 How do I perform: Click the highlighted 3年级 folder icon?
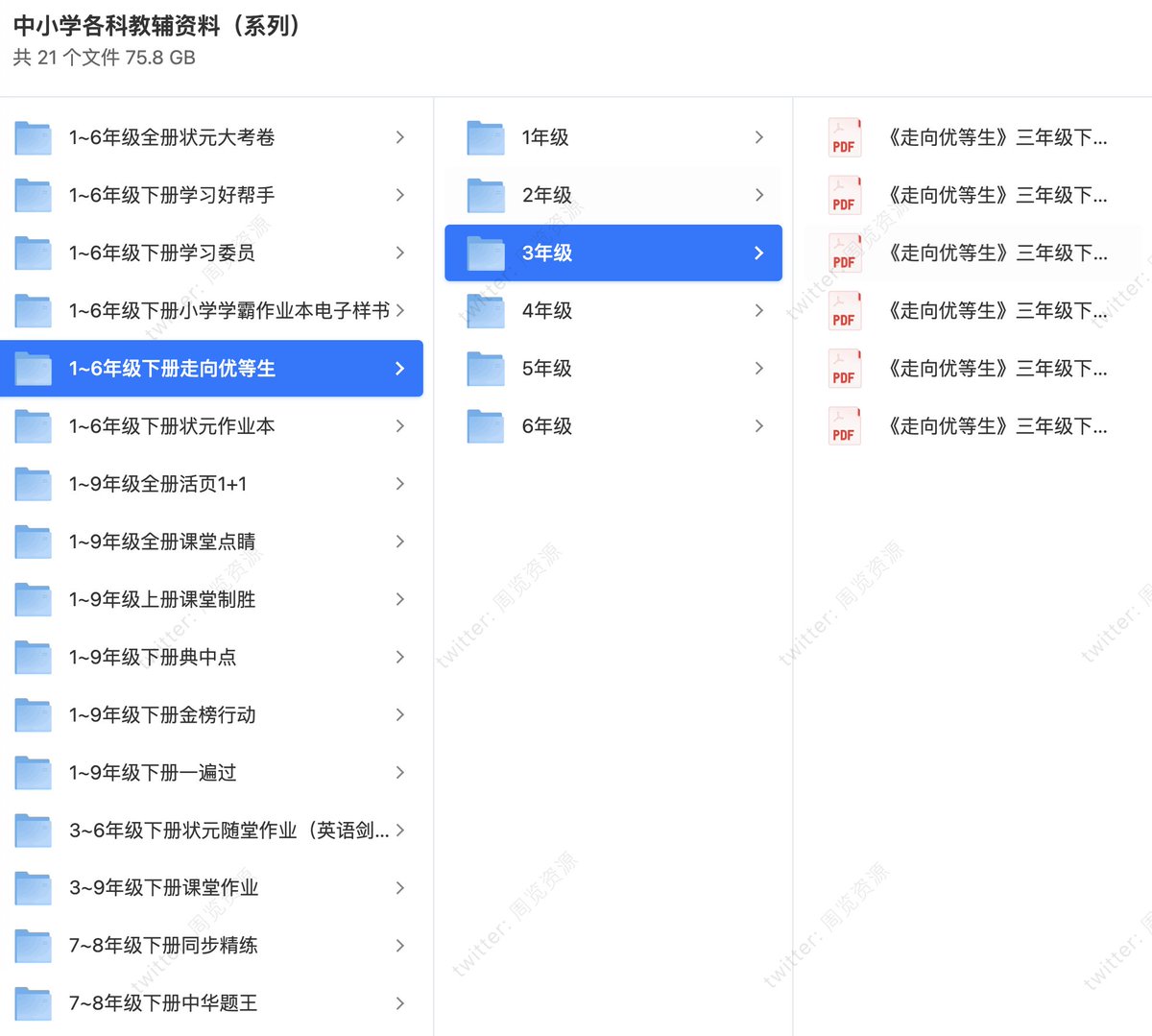[486, 253]
